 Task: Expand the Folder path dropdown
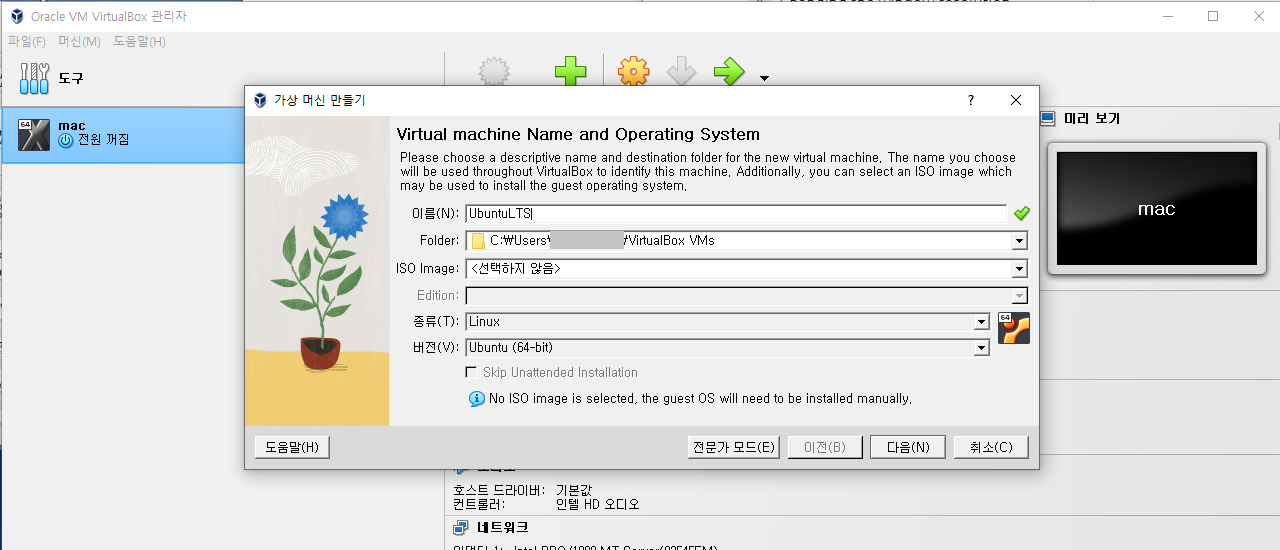(1019, 241)
